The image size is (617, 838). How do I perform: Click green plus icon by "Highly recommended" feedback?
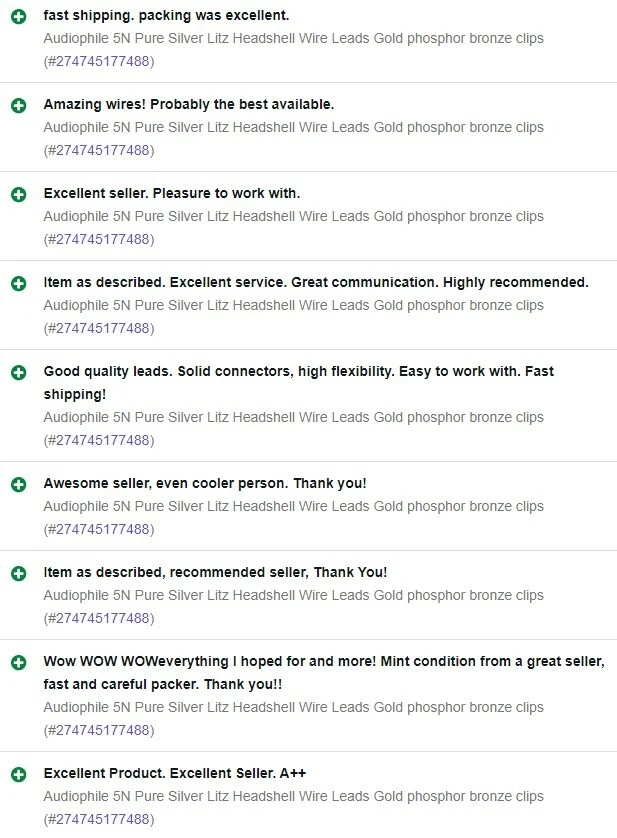pyautogui.click(x=18, y=283)
